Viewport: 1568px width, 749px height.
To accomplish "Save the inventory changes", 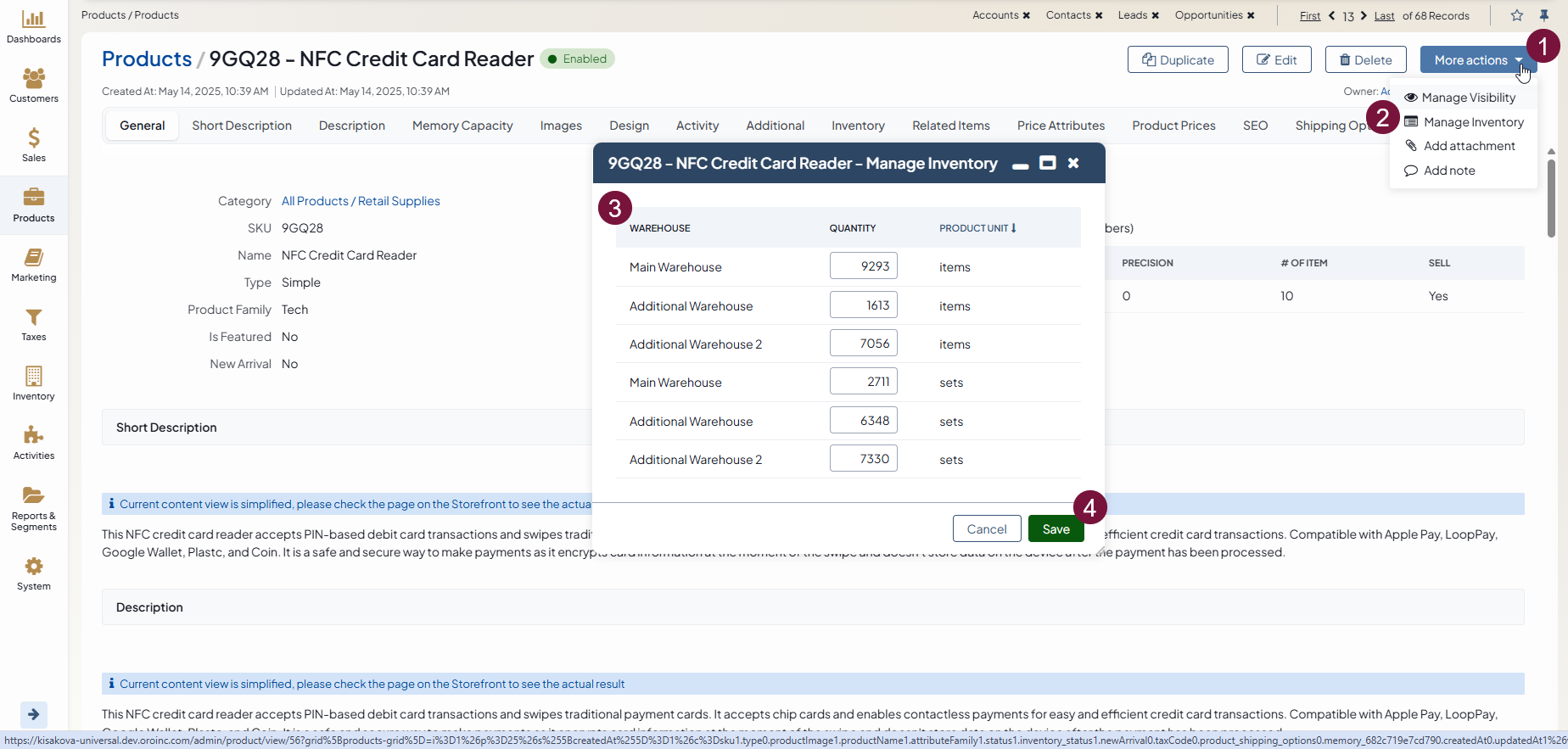I will click(x=1056, y=529).
